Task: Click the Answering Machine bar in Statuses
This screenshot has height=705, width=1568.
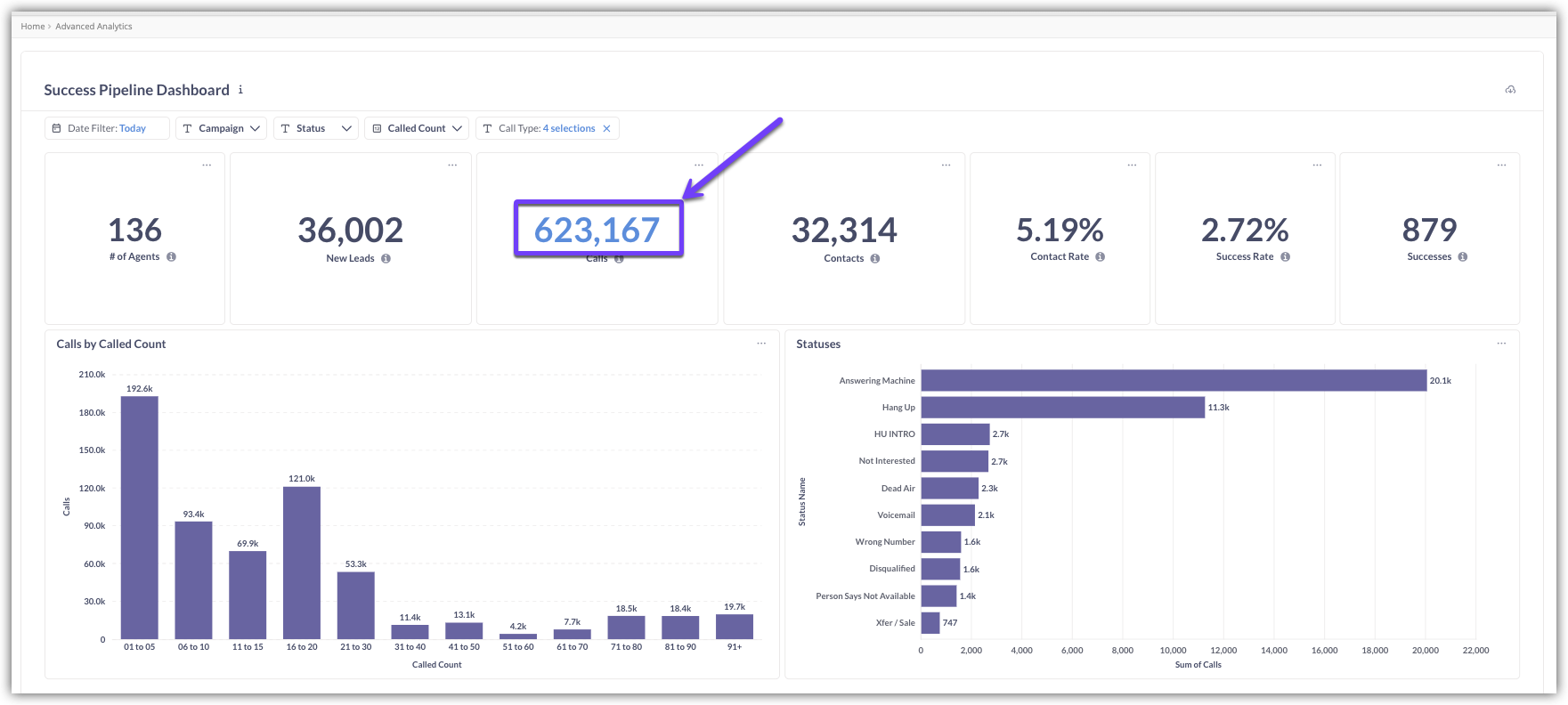Action: [x=1173, y=381]
